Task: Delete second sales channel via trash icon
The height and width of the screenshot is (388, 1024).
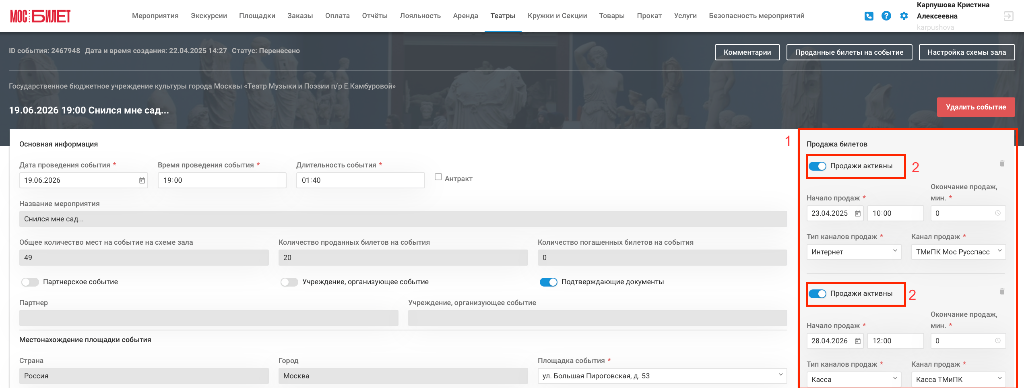Action: (x=1002, y=292)
